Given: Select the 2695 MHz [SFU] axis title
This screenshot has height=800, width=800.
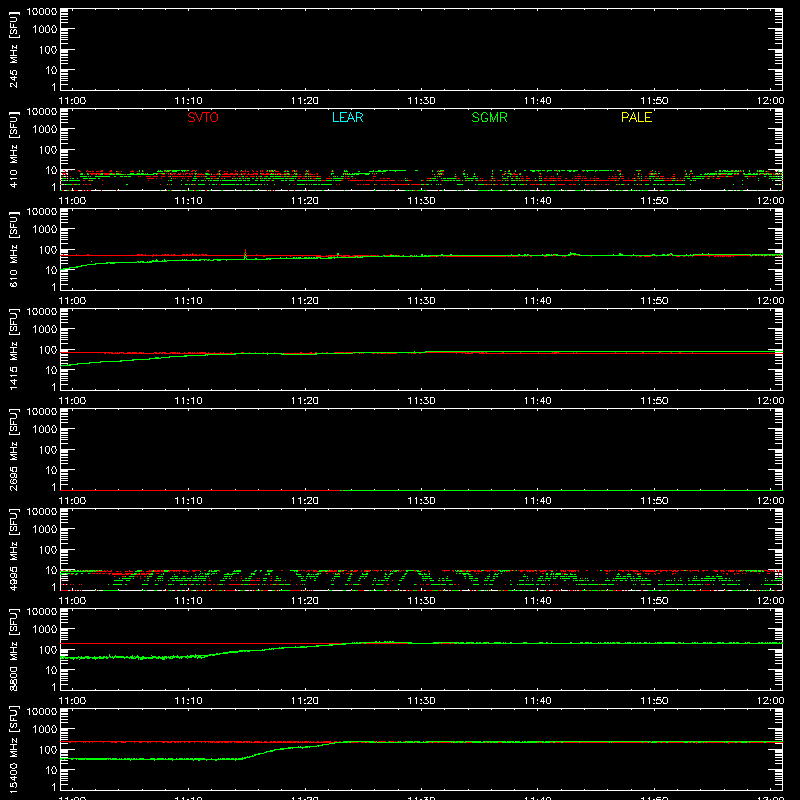Looking at the screenshot, I should 13,449.
